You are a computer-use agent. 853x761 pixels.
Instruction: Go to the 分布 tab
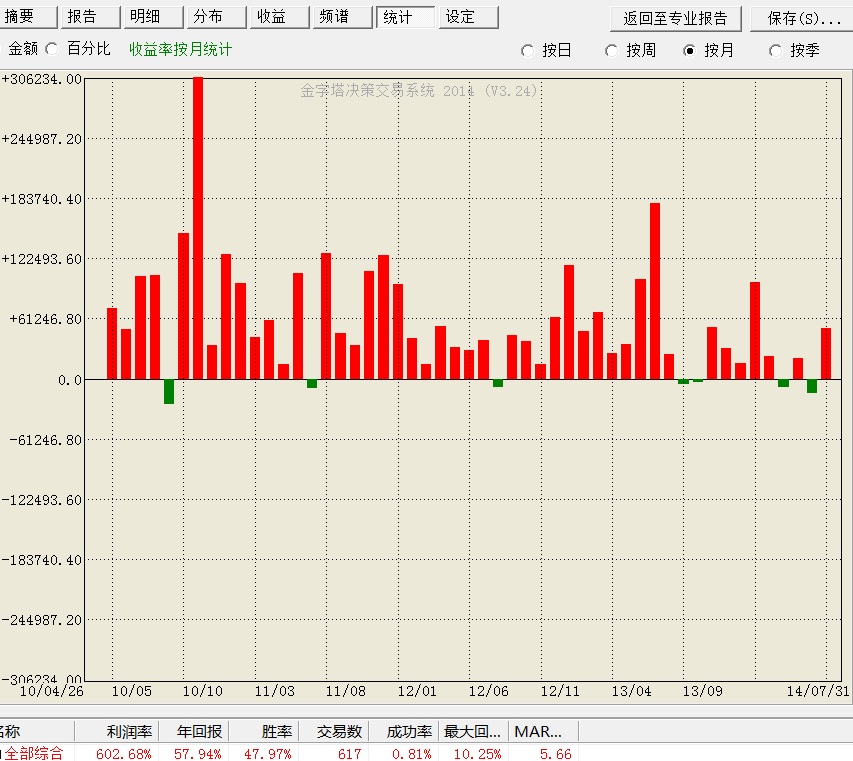[216, 17]
